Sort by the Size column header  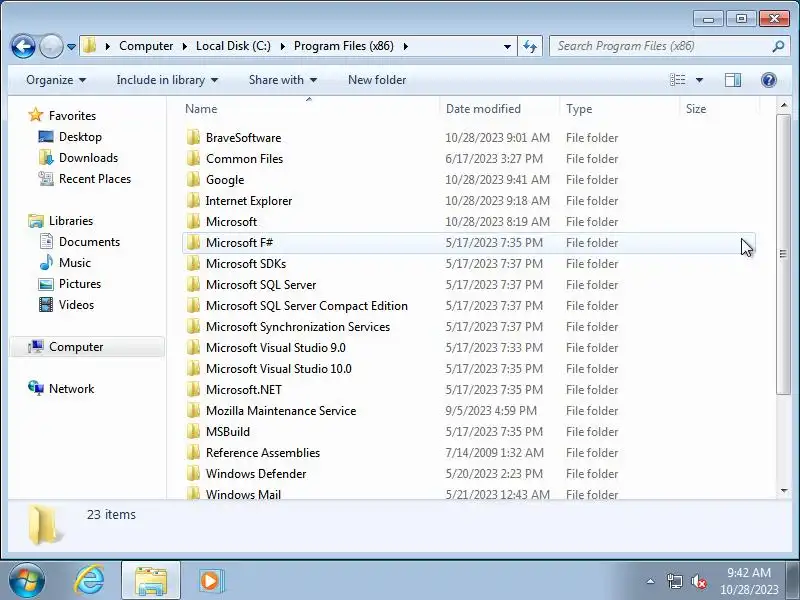tap(719, 109)
